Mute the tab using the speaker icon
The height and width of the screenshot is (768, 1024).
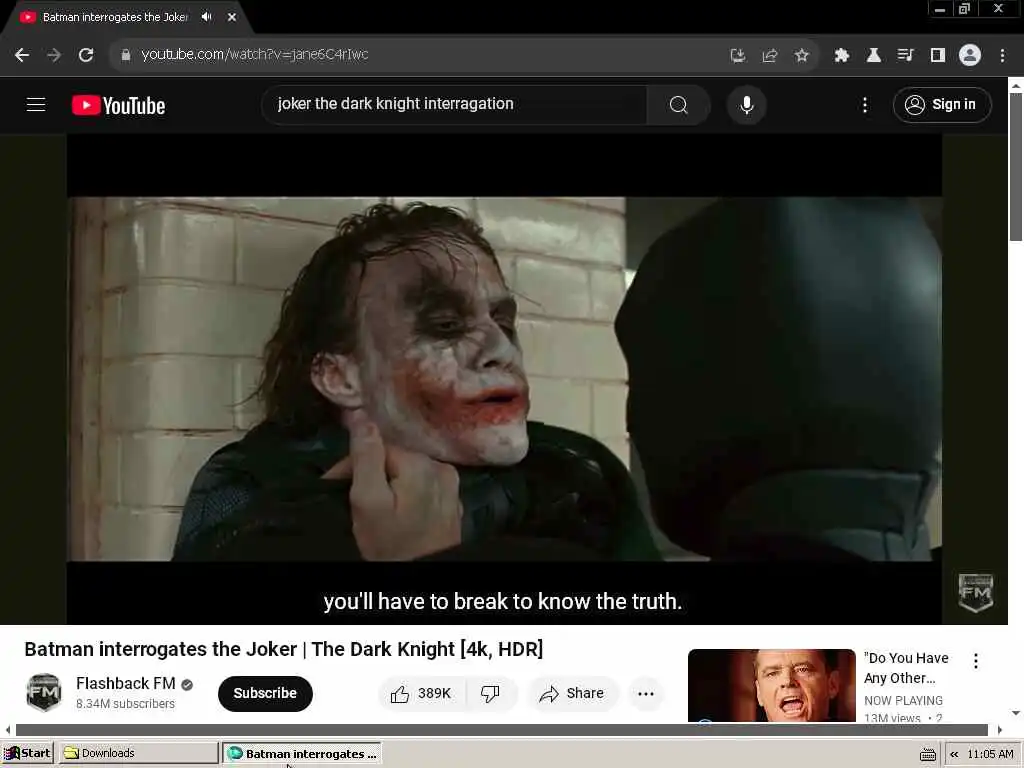[206, 17]
